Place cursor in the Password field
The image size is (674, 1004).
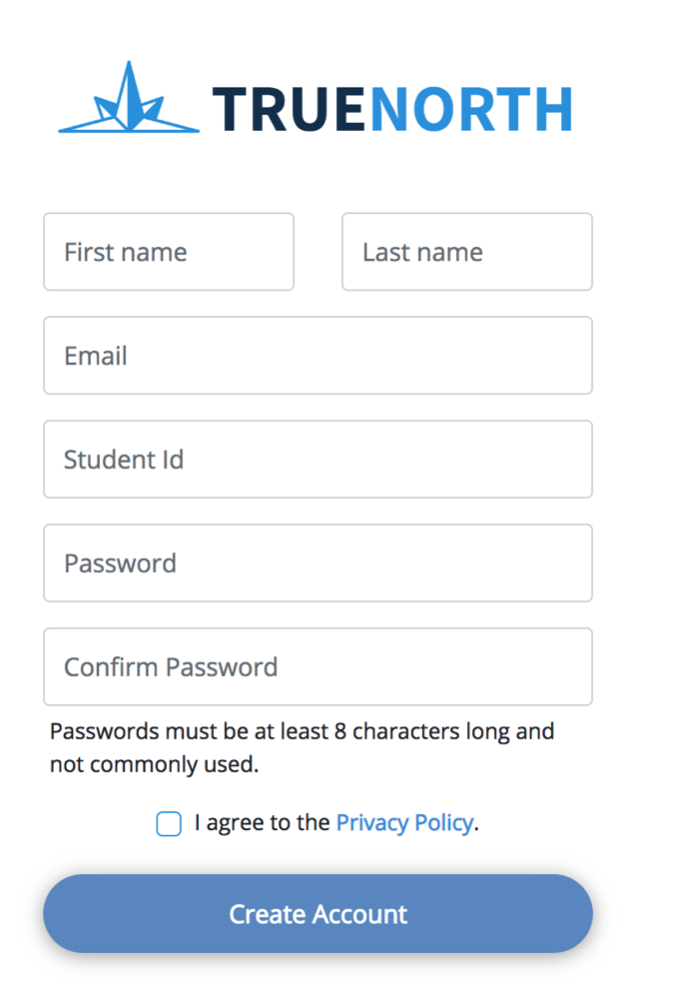coord(317,563)
